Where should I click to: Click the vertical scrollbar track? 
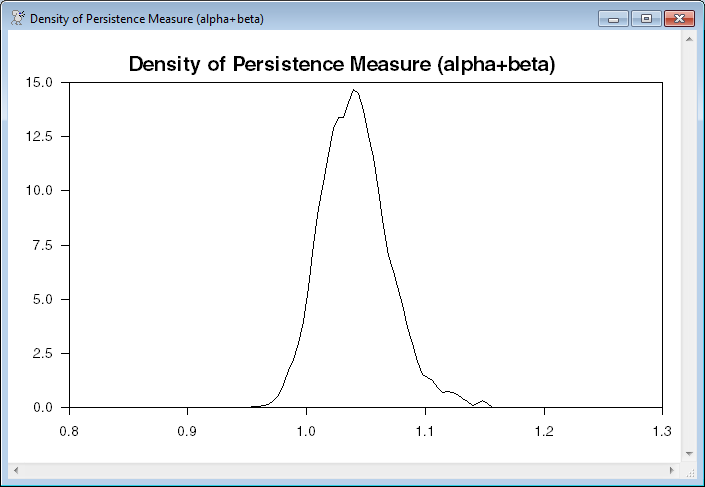(689, 250)
